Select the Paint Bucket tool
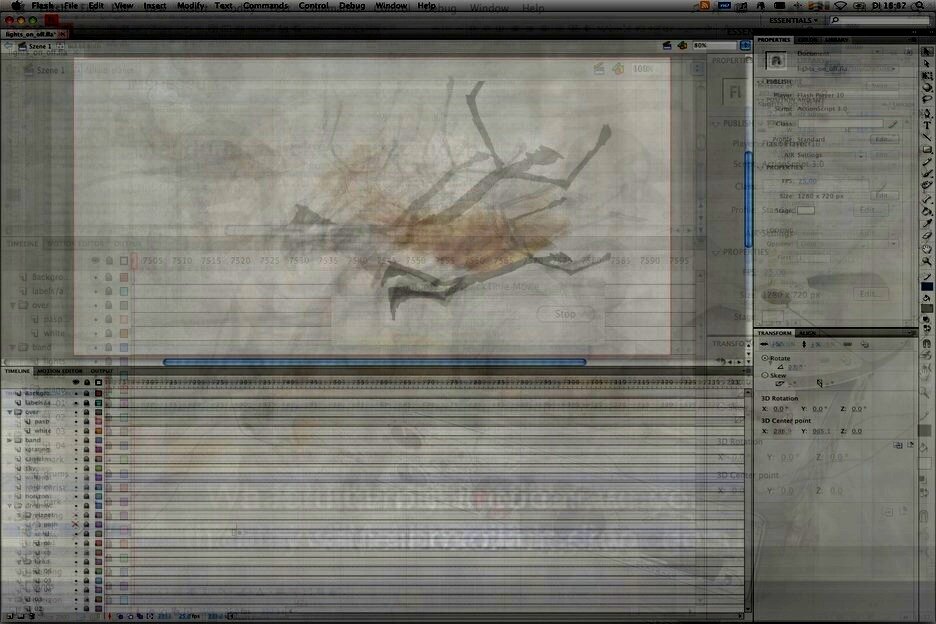The image size is (936, 624). 927,211
